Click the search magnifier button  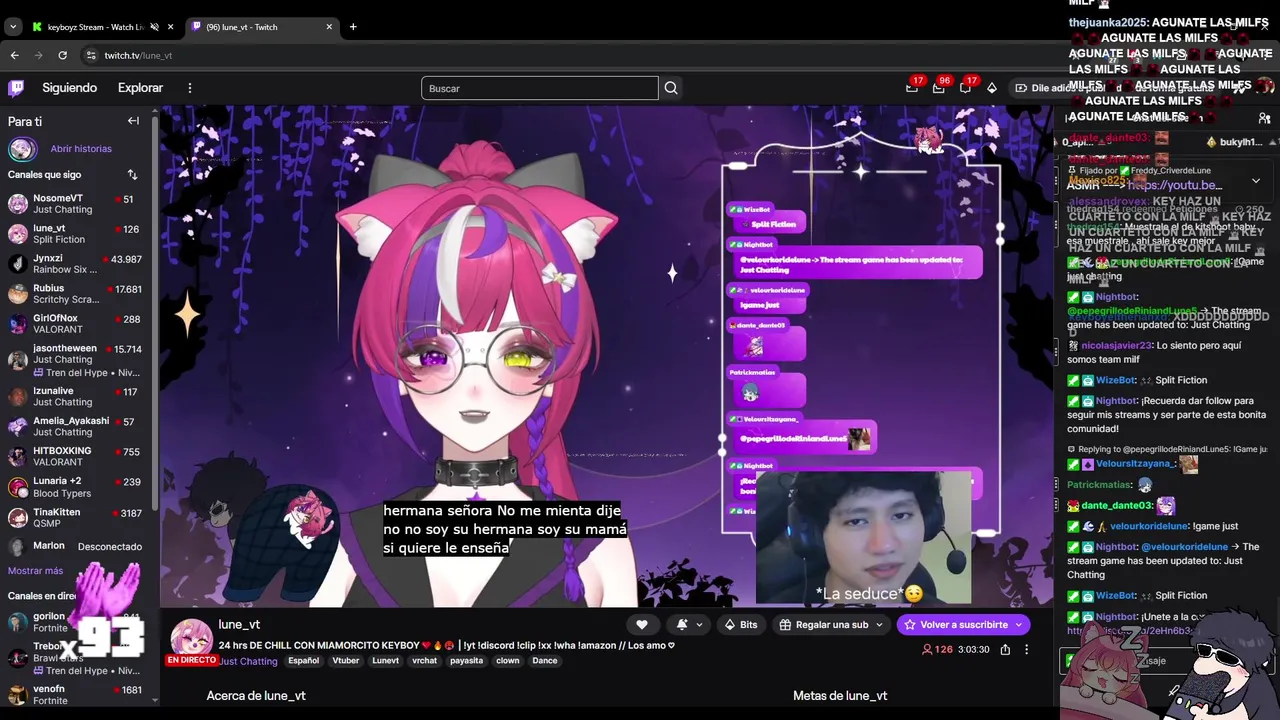pos(671,88)
